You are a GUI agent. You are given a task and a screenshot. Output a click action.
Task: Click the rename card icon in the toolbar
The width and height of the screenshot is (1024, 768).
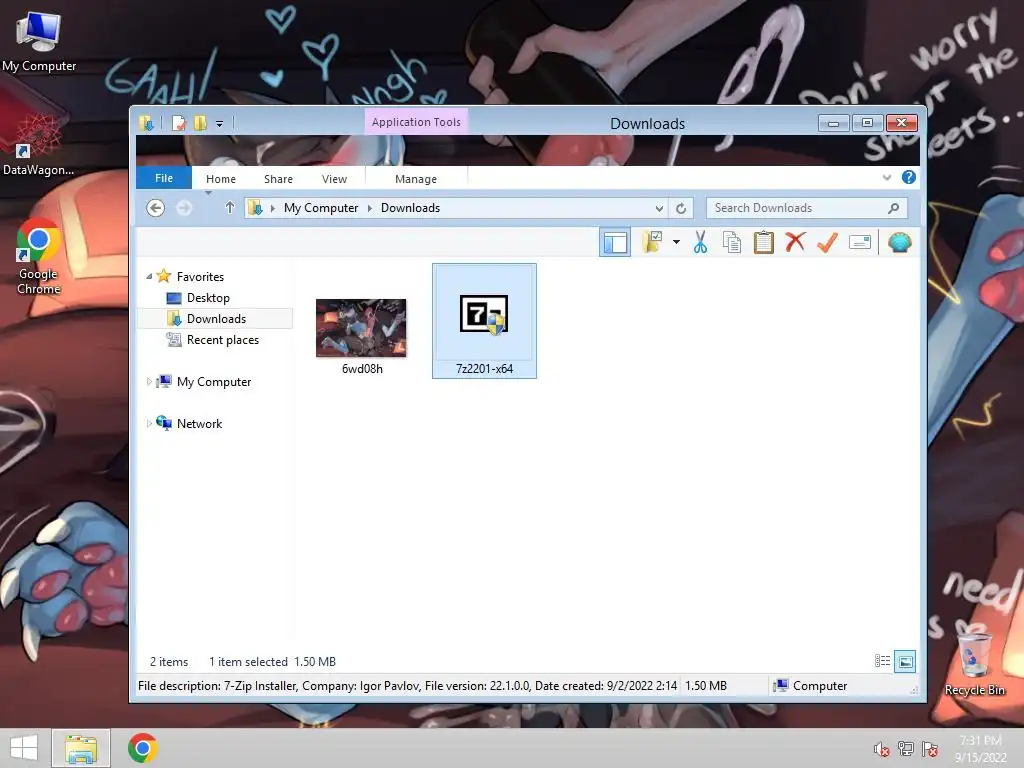pyautogui.click(x=859, y=242)
